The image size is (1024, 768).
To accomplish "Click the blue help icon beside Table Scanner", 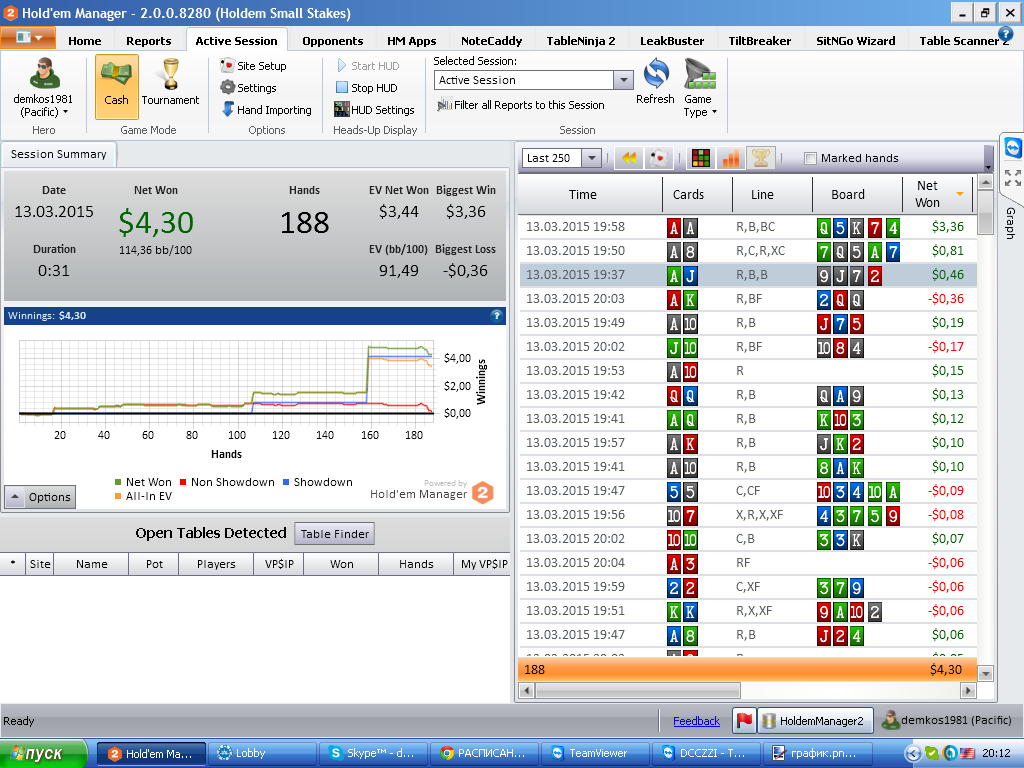I will (1005, 34).
